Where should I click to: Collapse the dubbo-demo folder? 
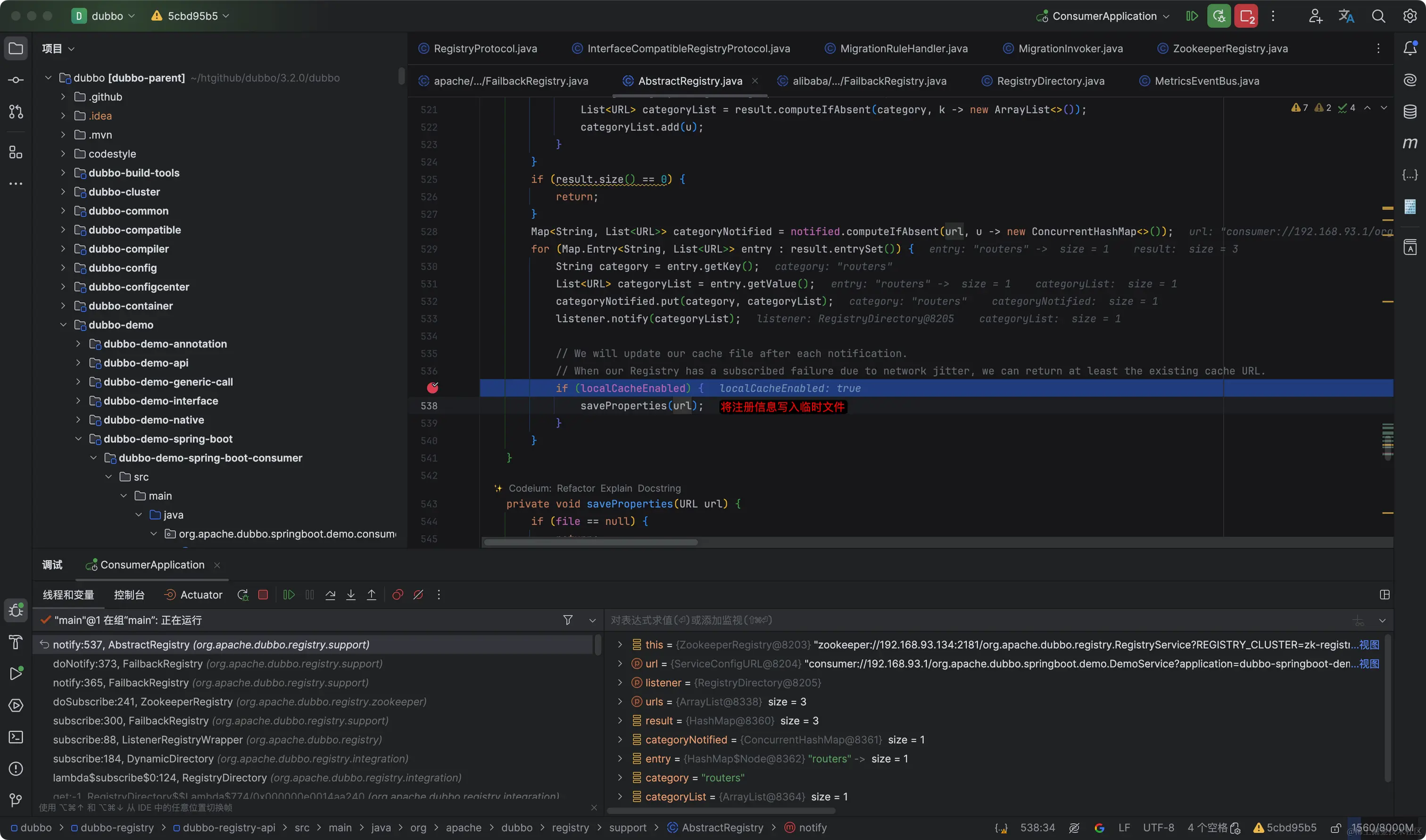[63, 325]
